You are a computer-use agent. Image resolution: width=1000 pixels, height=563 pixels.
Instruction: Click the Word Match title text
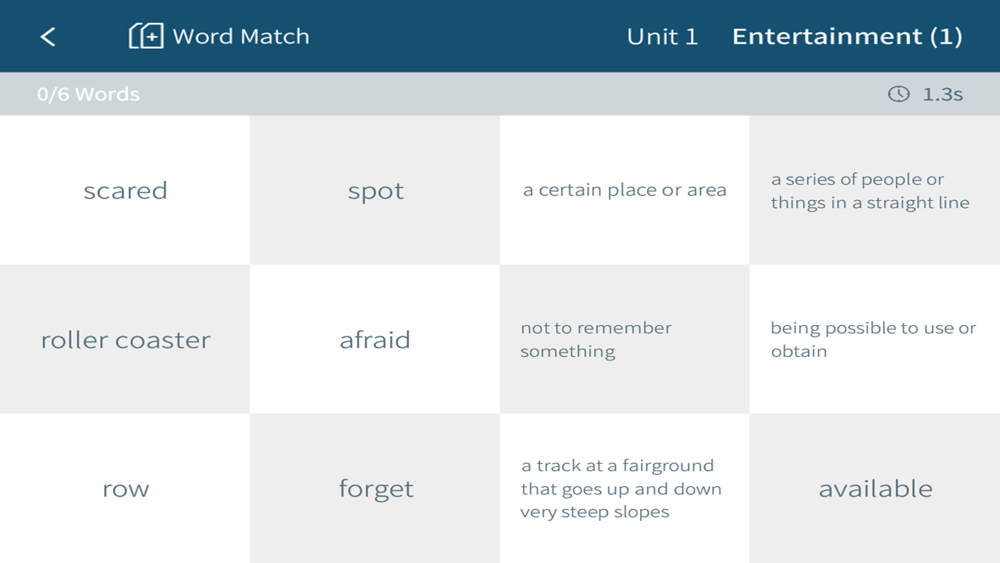point(241,36)
